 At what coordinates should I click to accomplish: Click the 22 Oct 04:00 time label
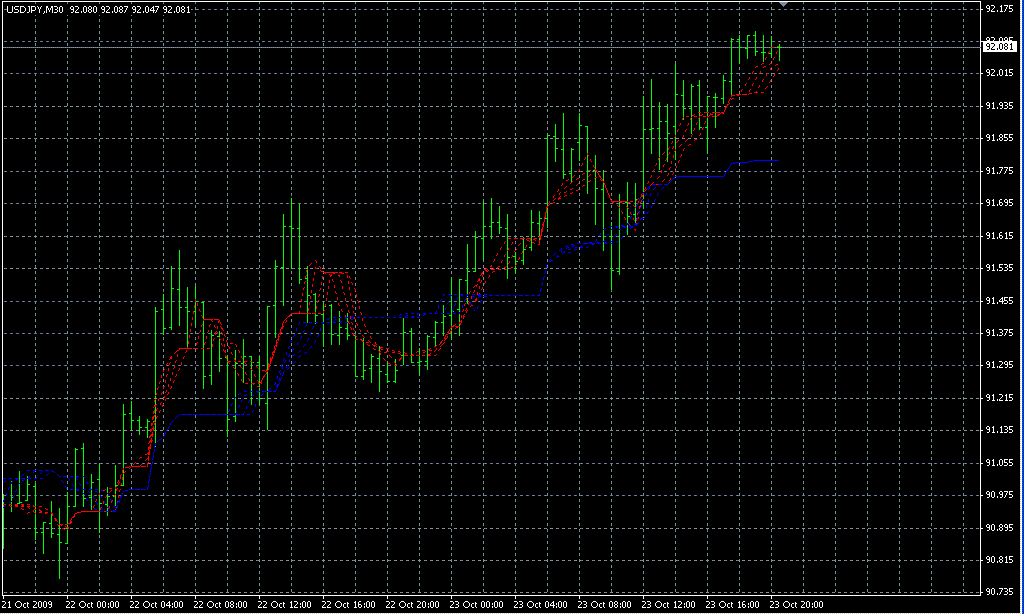157,605
